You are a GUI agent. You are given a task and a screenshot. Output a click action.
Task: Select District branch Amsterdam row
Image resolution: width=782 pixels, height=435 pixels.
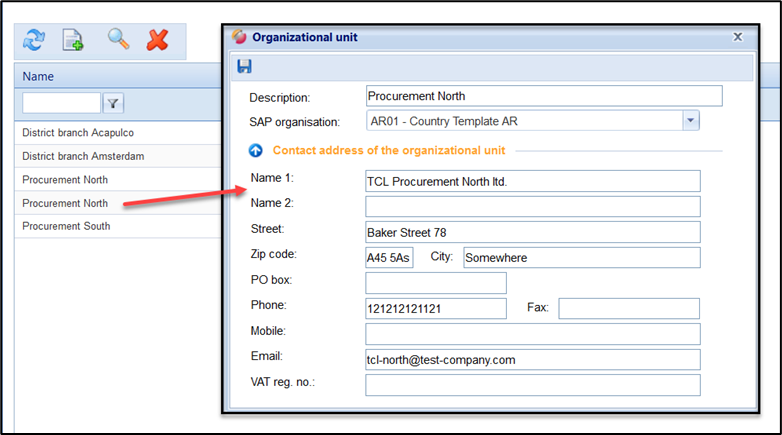click(x=83, y=156)
